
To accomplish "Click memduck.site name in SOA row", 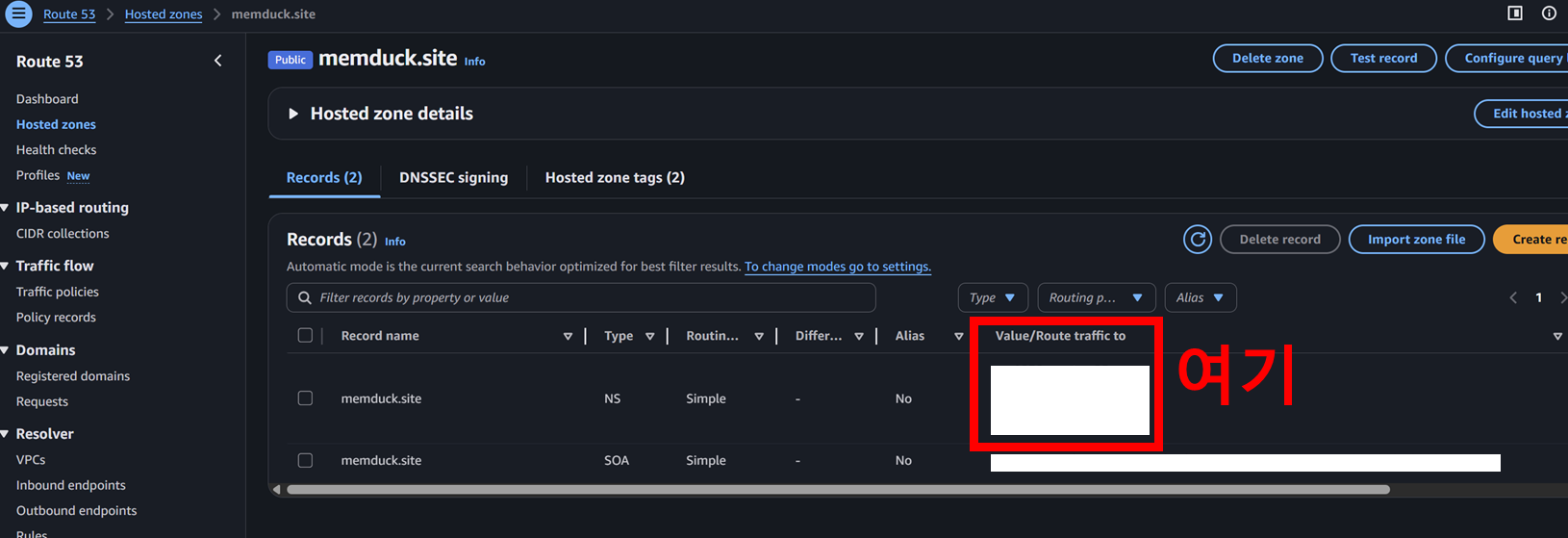I will [x=381, y=460].
